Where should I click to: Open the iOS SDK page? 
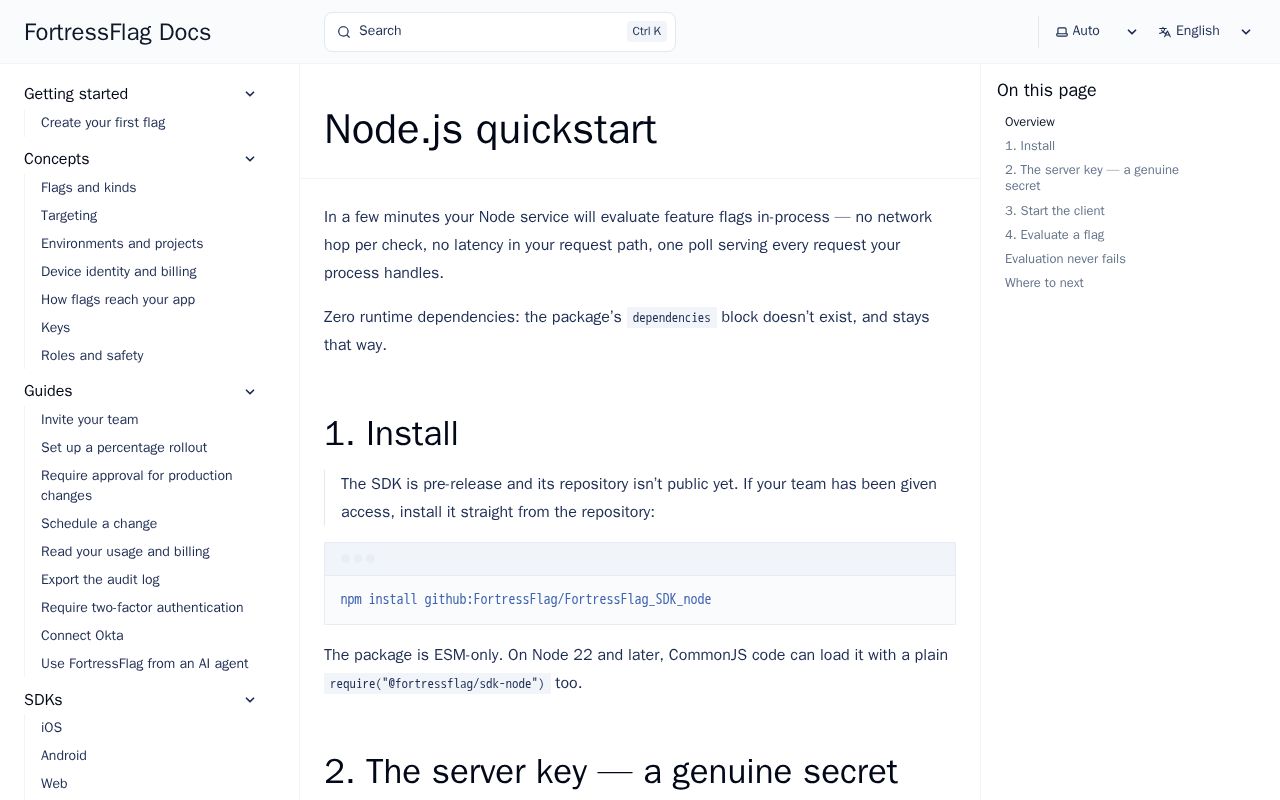pos(51,728)
